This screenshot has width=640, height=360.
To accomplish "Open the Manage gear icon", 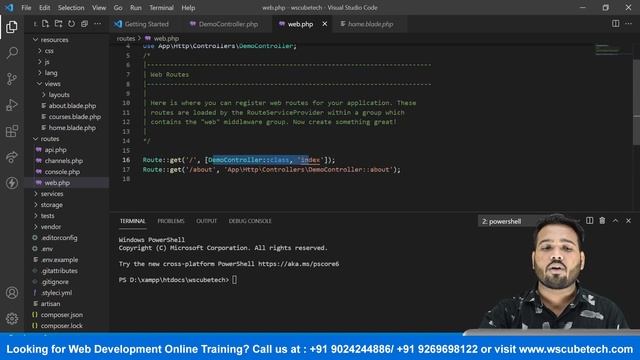I will (x=12, y=318).
